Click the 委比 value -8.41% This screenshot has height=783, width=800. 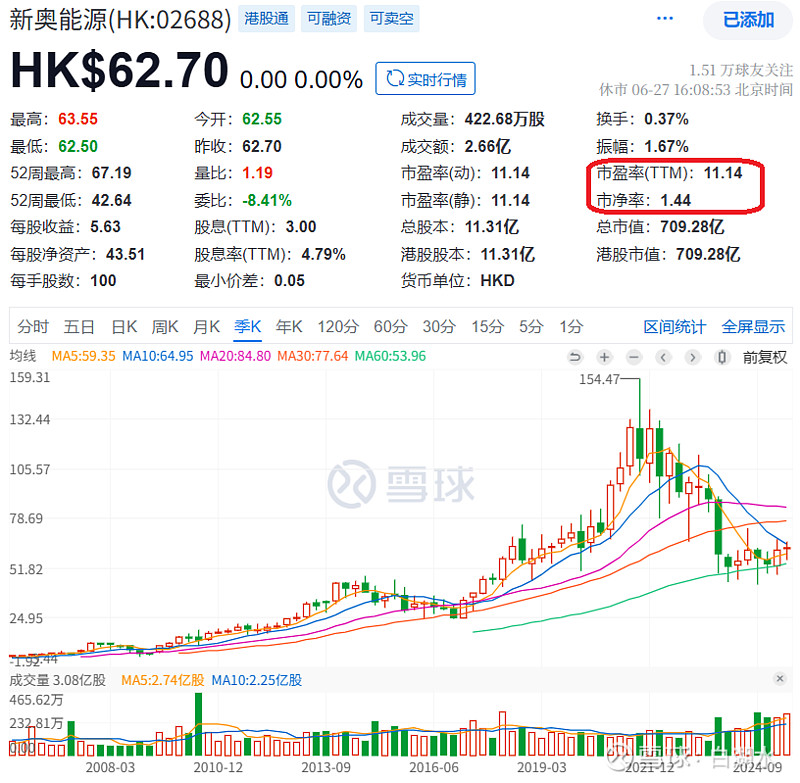pos(267,200)
